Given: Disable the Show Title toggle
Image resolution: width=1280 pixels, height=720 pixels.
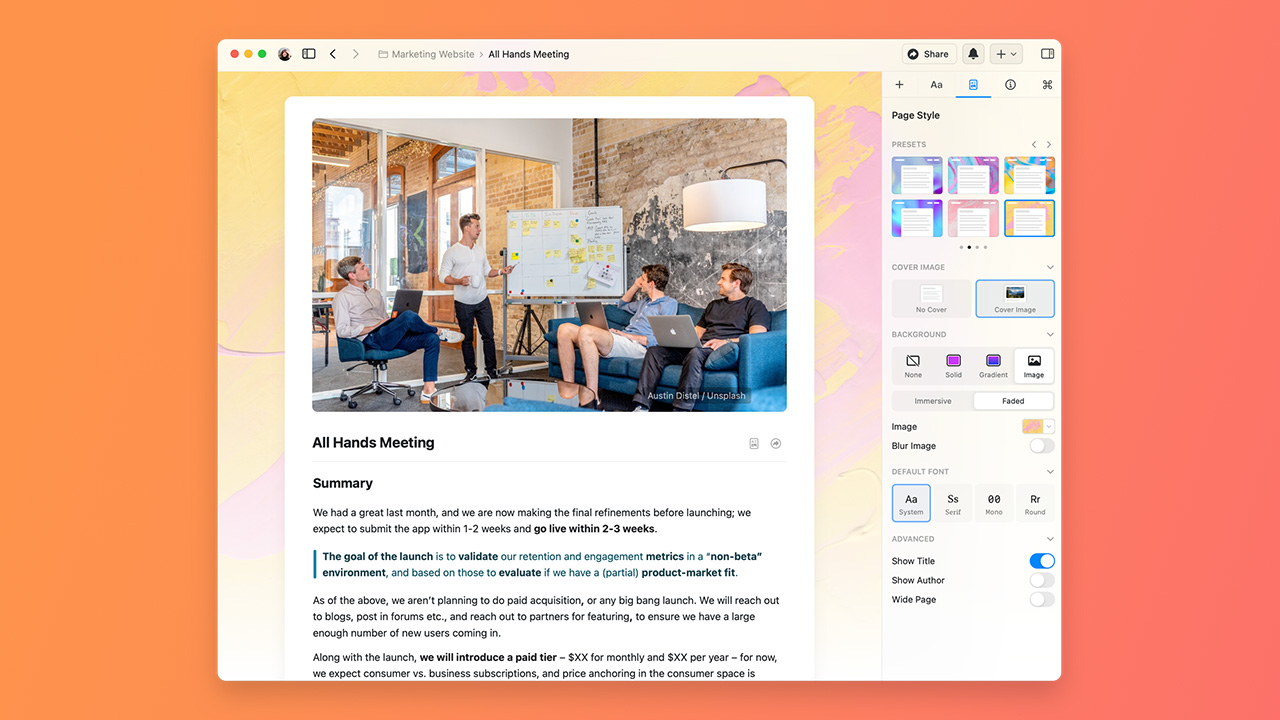Looking at the screenshot, I should click(x=1041, y=561).
